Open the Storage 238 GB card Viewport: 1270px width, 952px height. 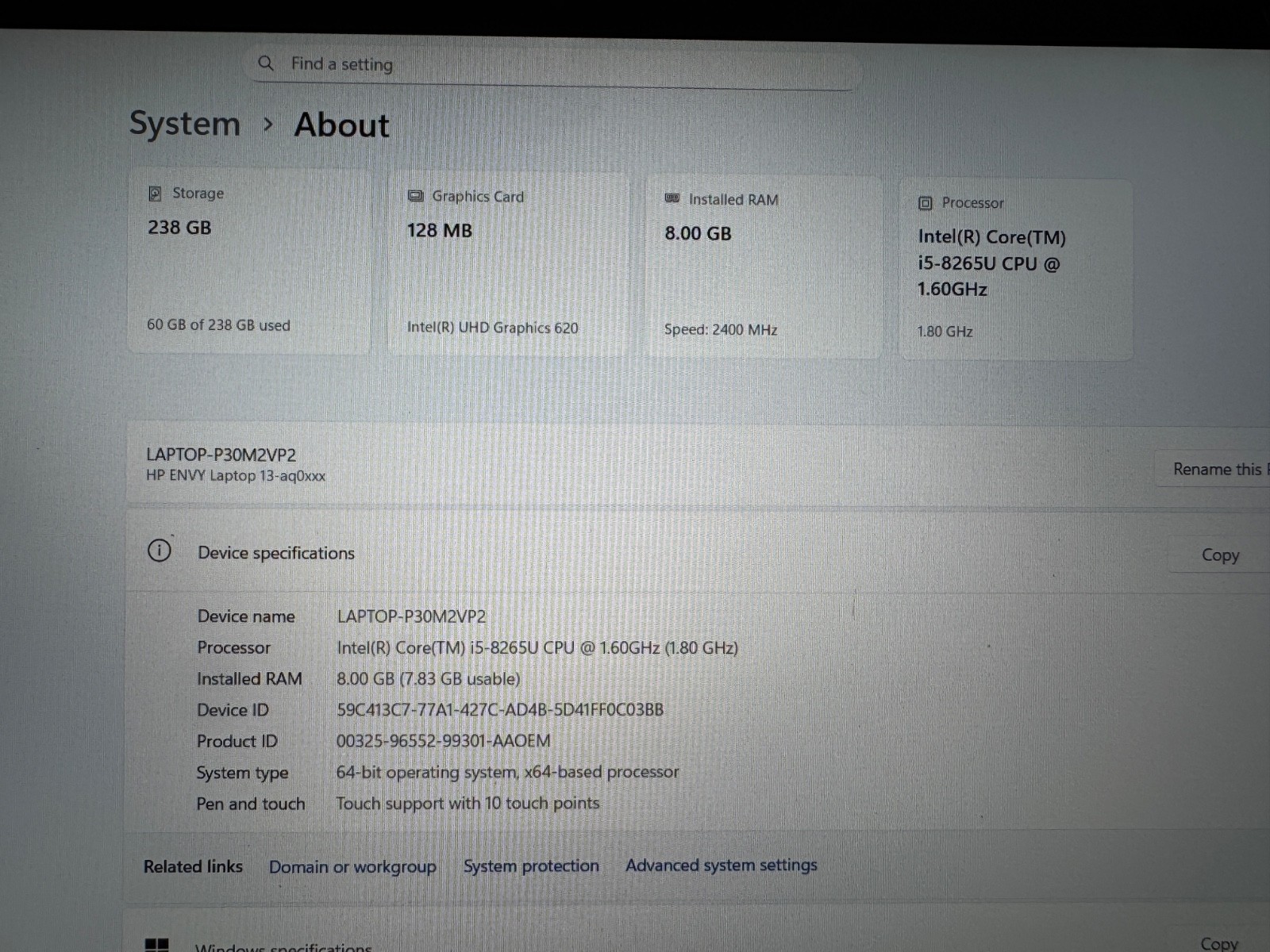point(249,261)
